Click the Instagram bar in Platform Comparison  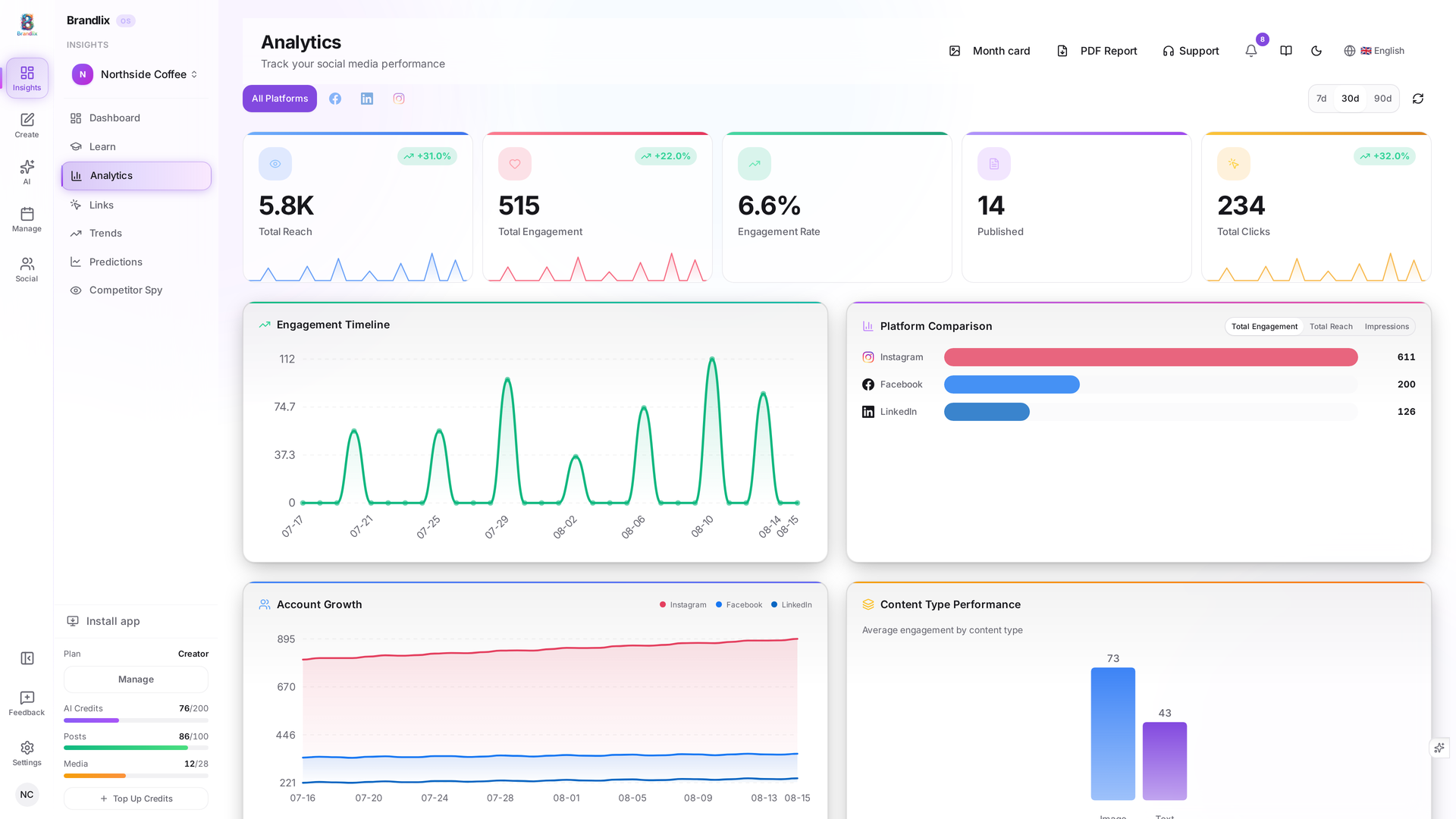click(1150, 357)
